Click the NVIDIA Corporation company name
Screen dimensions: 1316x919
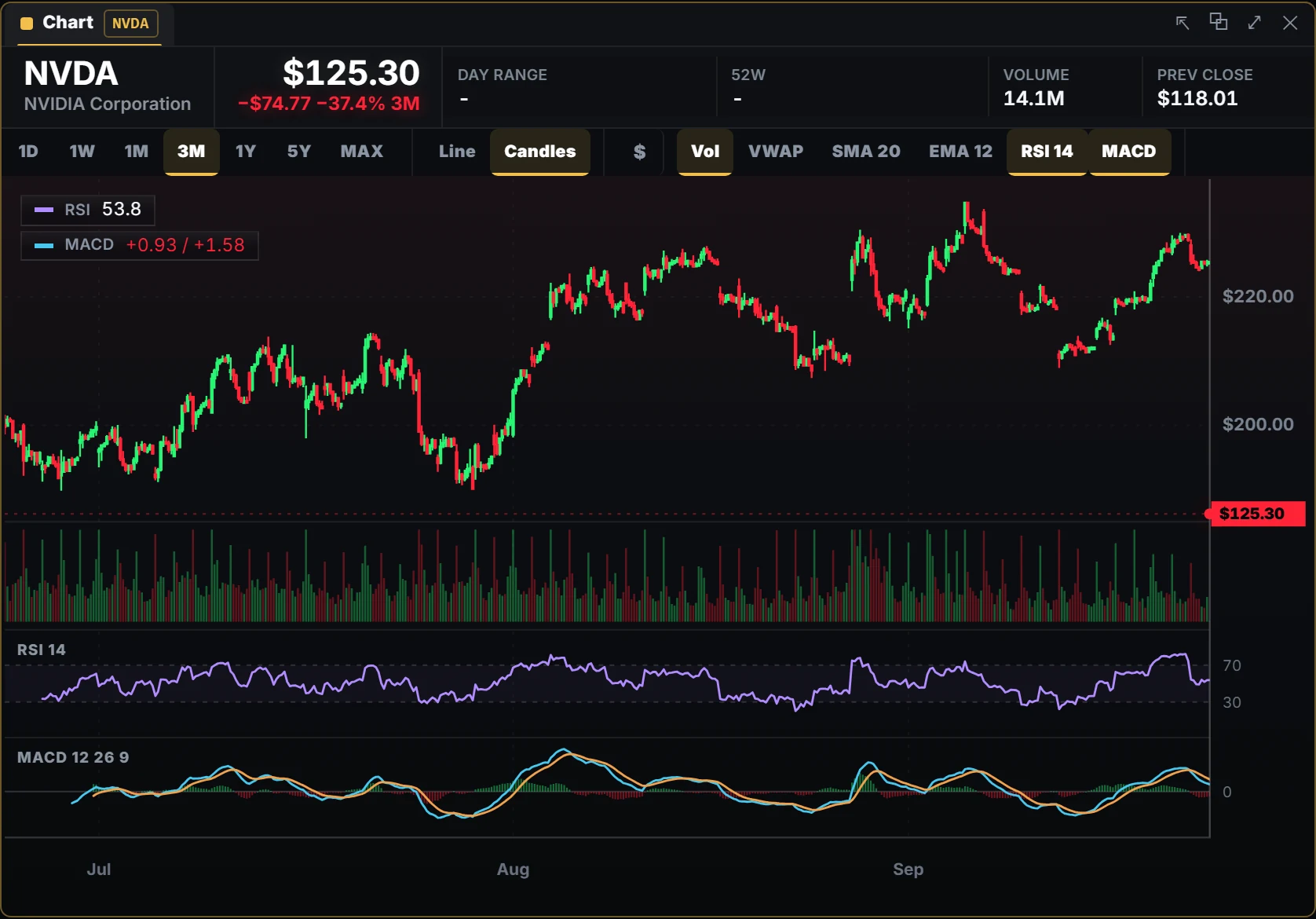pyautogui.click(x=108, y=104)
